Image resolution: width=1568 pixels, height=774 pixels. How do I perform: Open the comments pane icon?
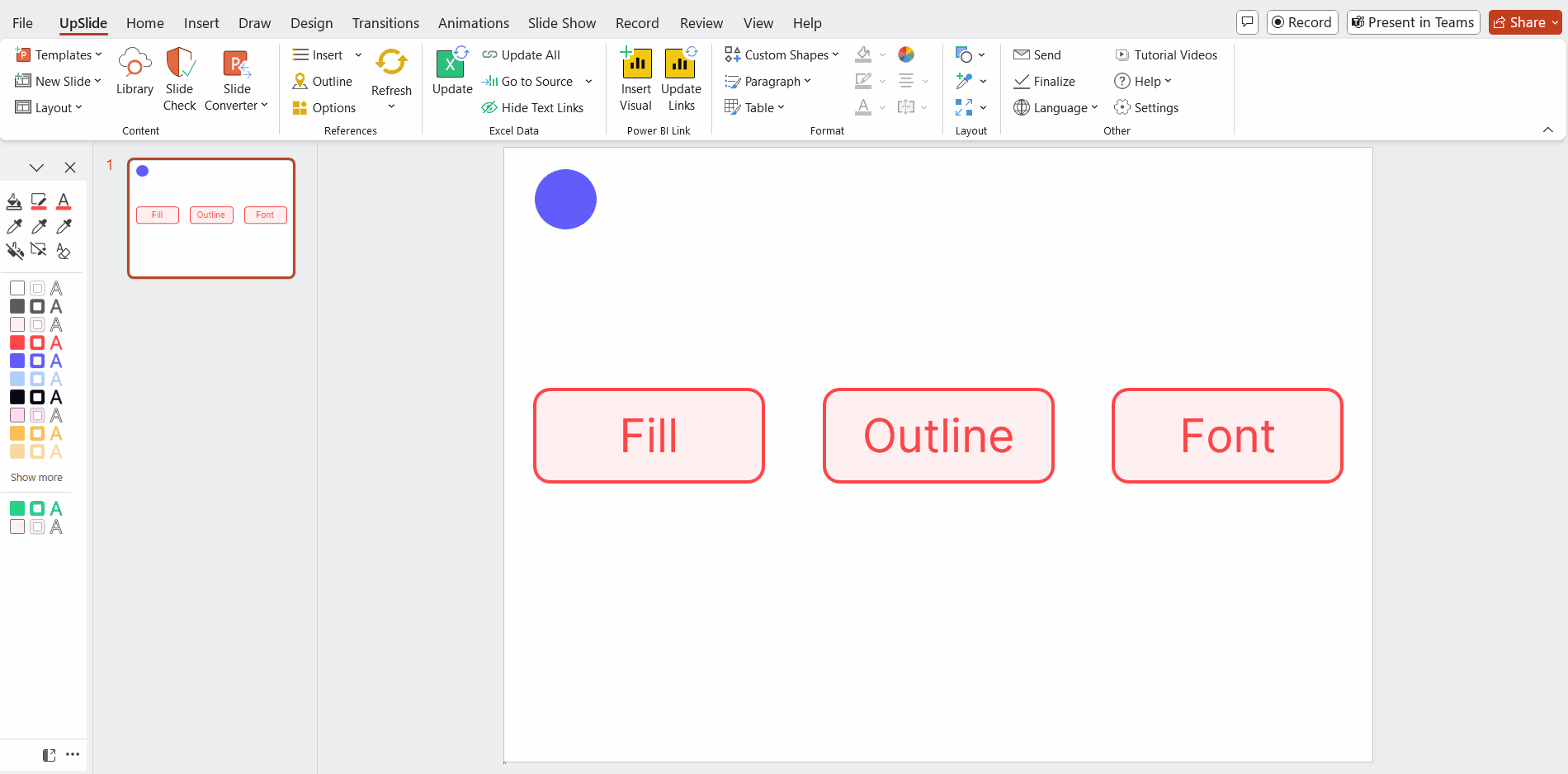tap(1248, 22)
